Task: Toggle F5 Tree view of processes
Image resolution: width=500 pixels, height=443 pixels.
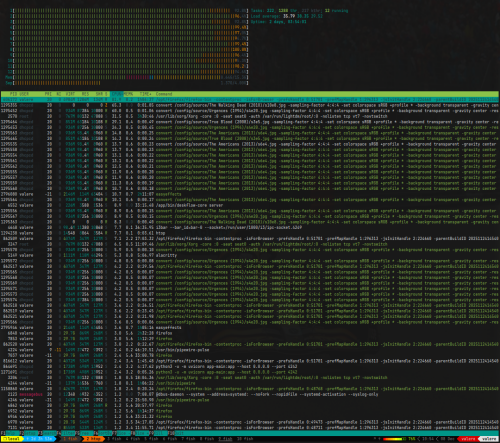Action: 85,433
